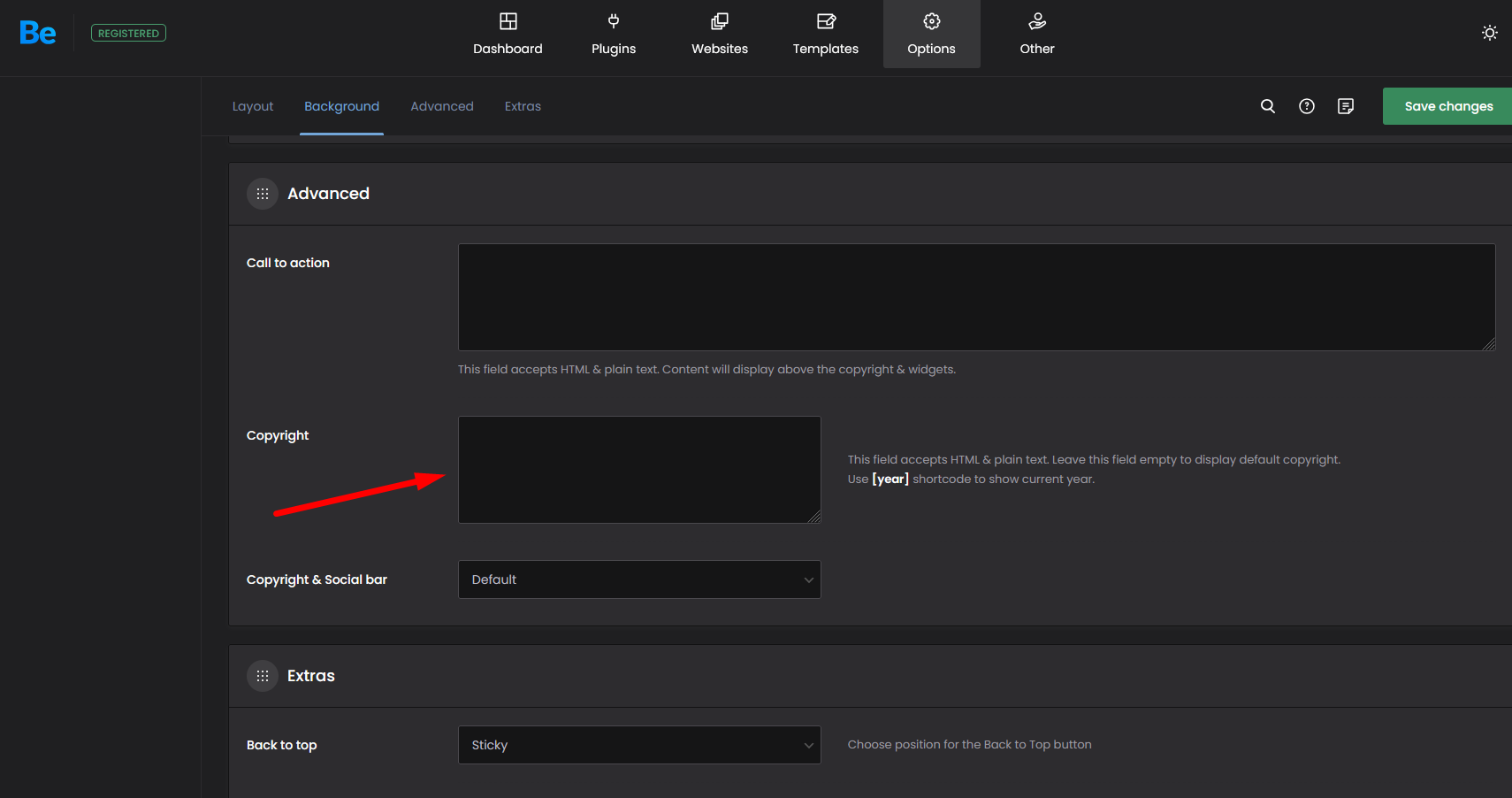This screenshot has width=1512, height=798.
Task: Click the Copyright field resize handle
Action: point(814,517)
